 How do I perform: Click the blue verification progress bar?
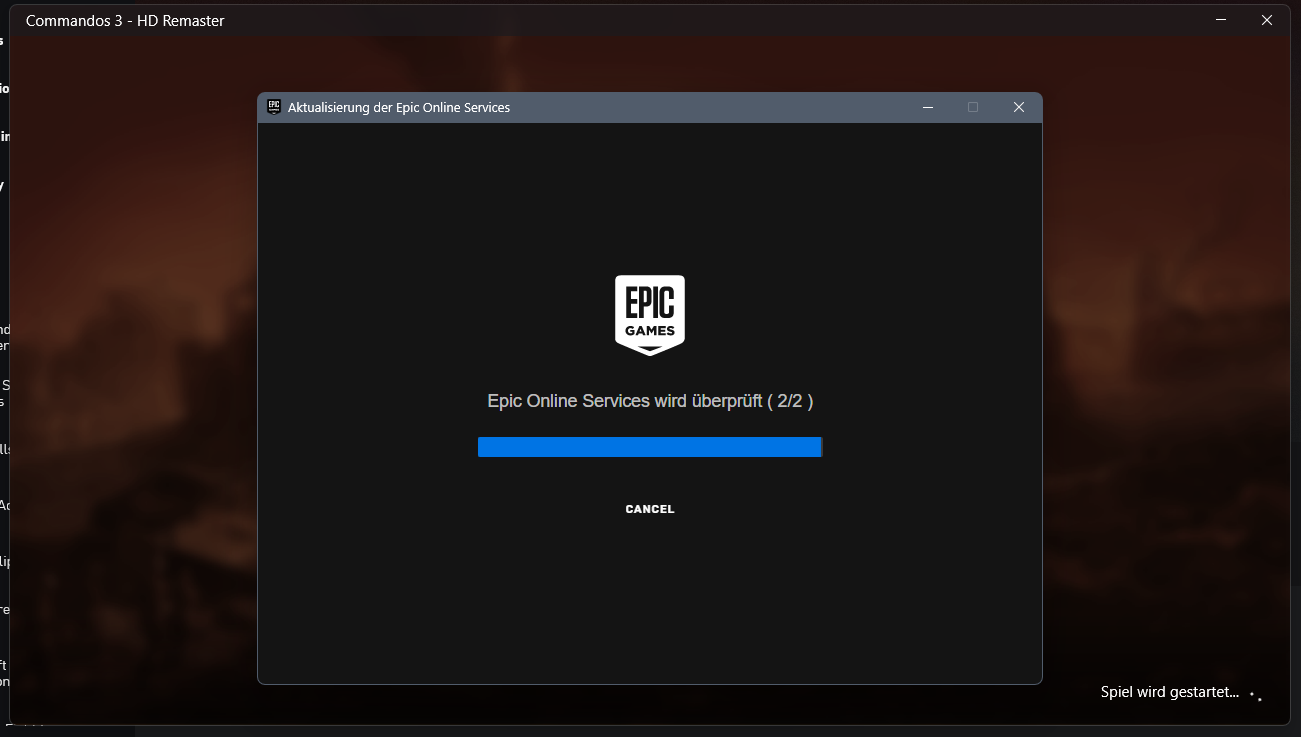tap(650, 447)
